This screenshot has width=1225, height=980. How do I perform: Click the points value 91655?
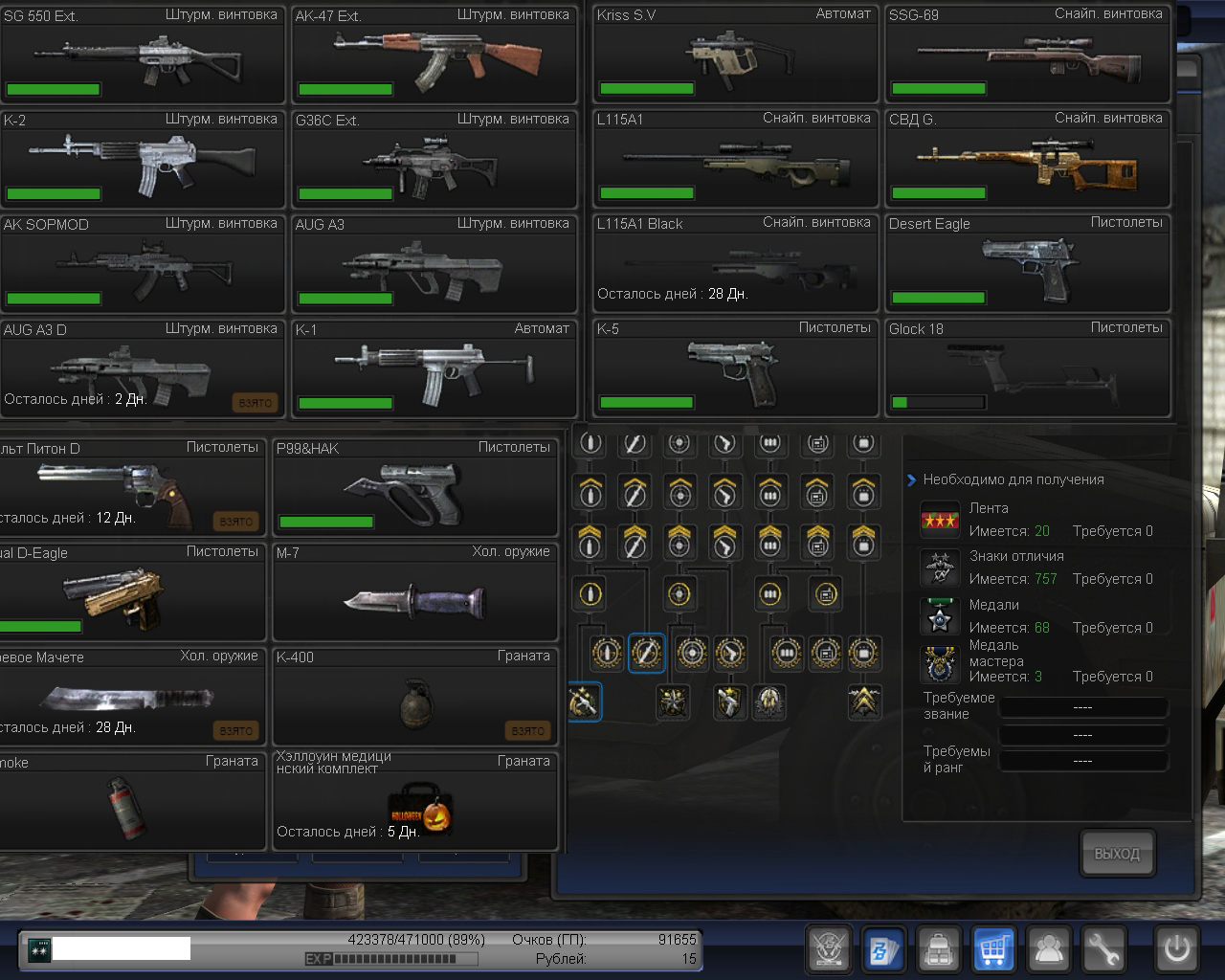[677, 940]
